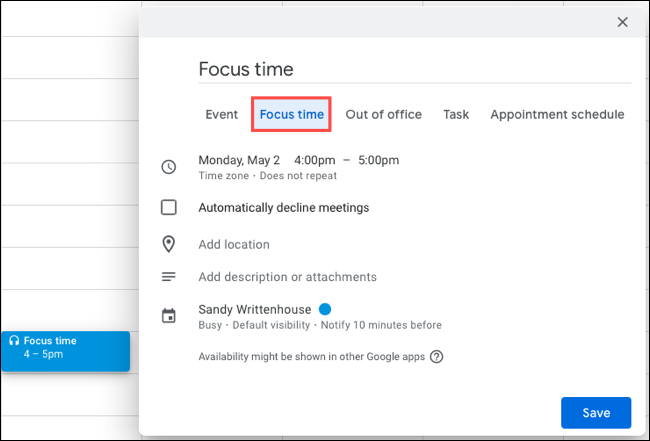Click the headphones icon on the calendar event

[x=14, y=341]
